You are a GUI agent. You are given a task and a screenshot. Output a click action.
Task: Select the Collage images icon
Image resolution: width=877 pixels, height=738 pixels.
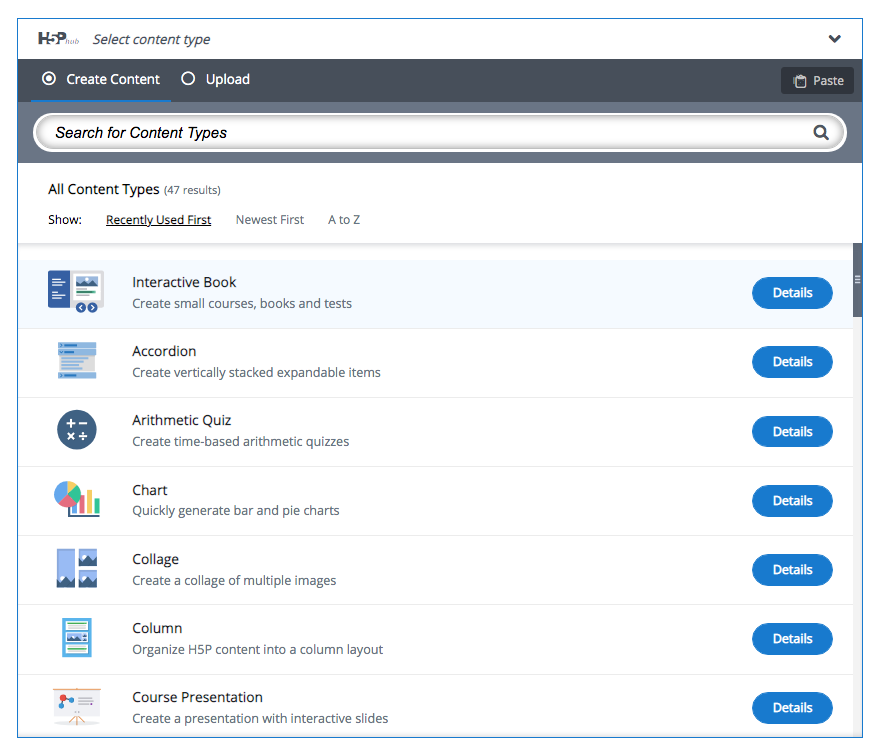pos(77,568)
